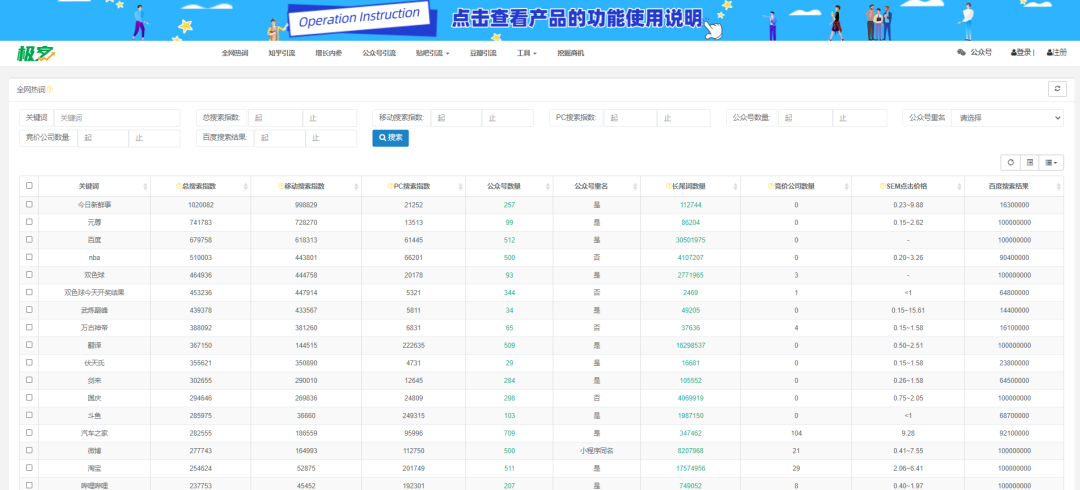Click the sort arrows on 长尾词数量 column
Viewport: 1080px width, 490px height.
[x=736, y=187]
